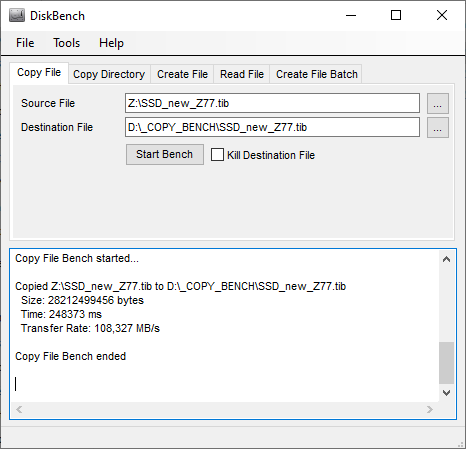Click the 'Copied Z:\SSD_new_Z77.tib to' log line

pos(181,286)
